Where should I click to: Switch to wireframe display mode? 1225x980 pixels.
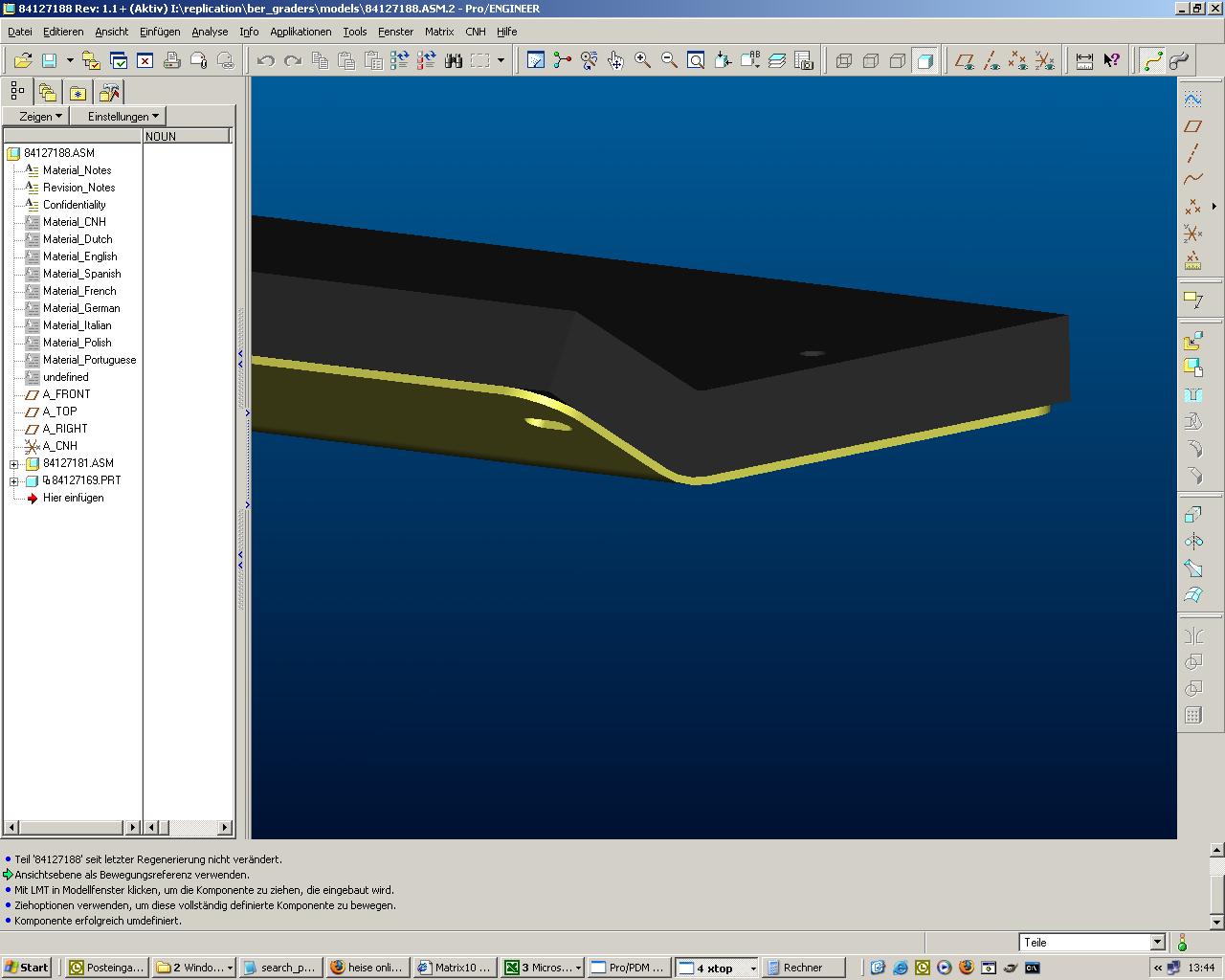(844, 60)
